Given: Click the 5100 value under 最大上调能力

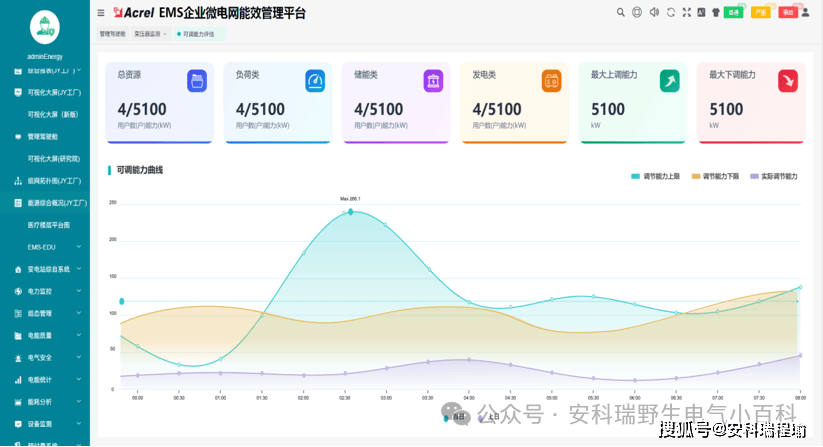Looking at the screenshot, I should (608, 109).
